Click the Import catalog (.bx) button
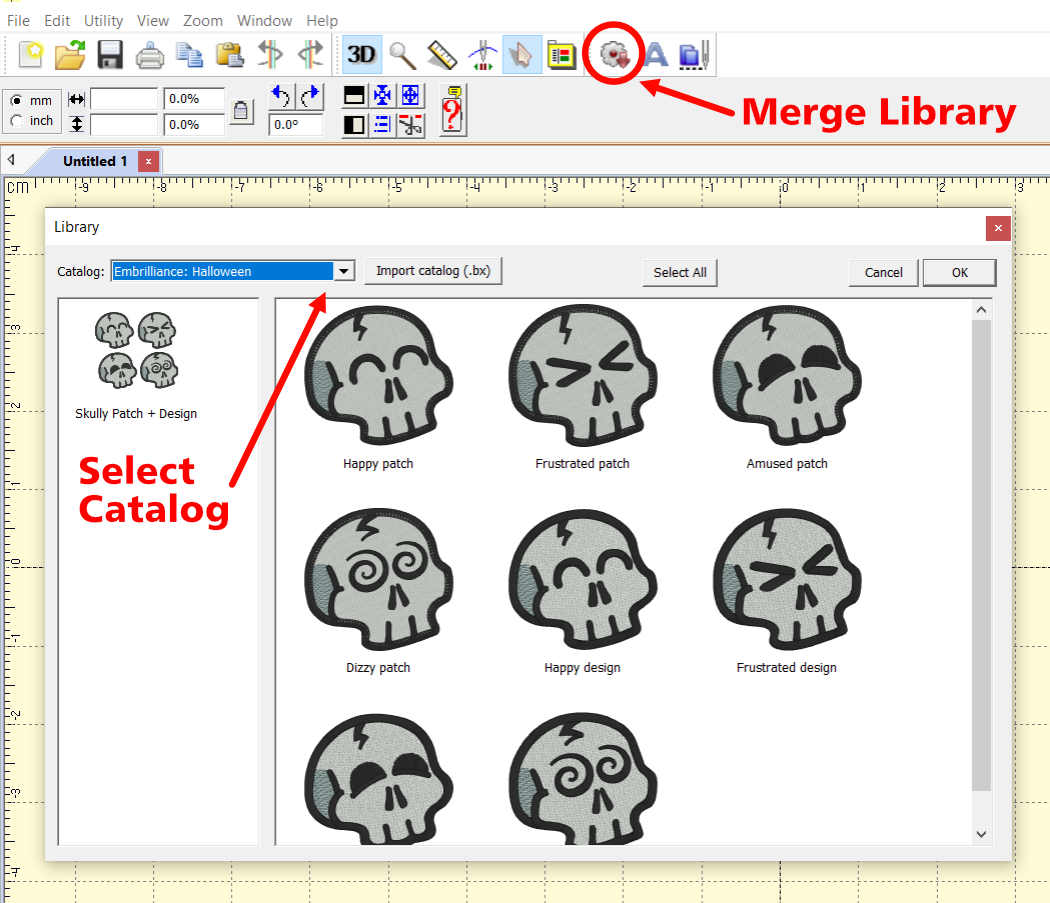1050x903 pixels. (x=432, y=271)
